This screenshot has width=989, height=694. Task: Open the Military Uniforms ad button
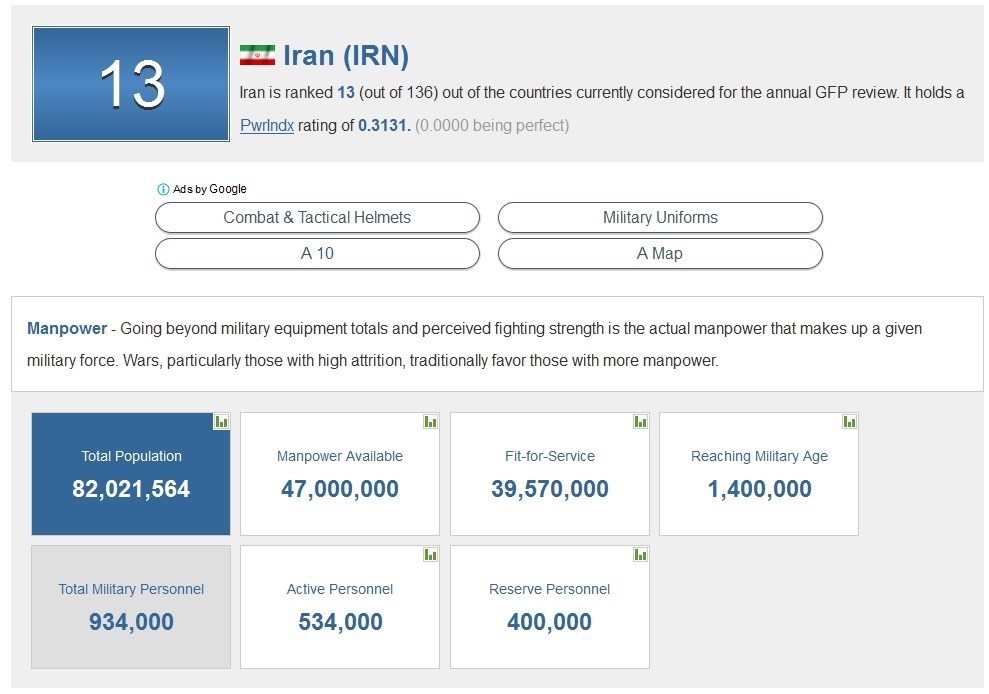tap(660, 218)
